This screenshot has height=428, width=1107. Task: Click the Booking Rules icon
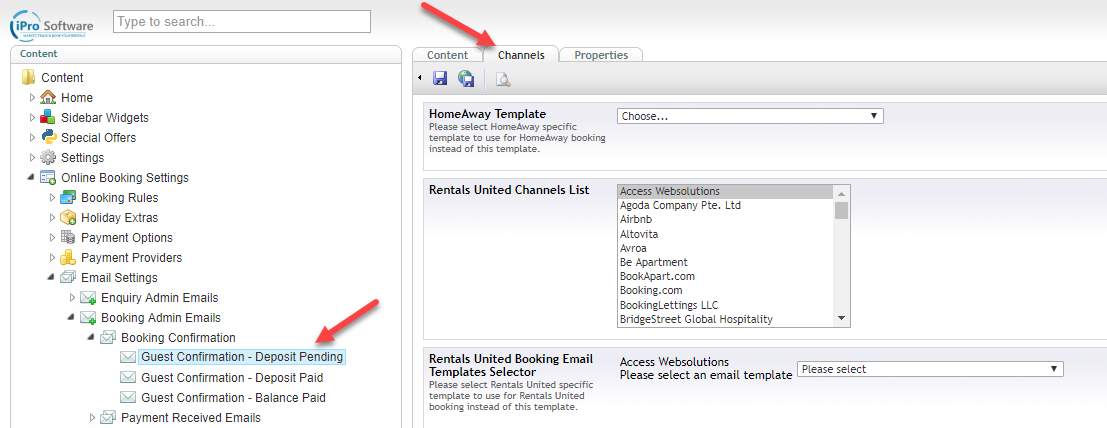click(x=68, y=198)
